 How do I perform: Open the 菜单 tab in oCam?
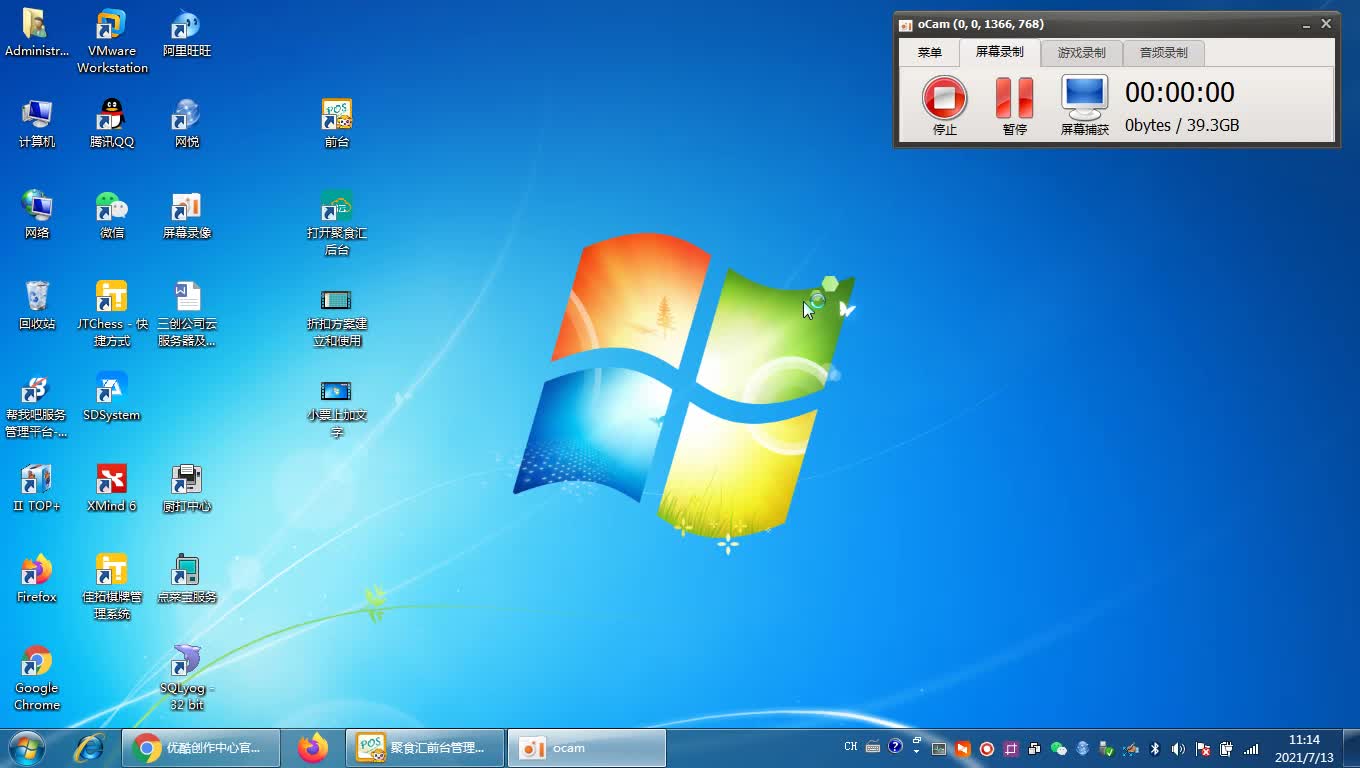point(930,53)
